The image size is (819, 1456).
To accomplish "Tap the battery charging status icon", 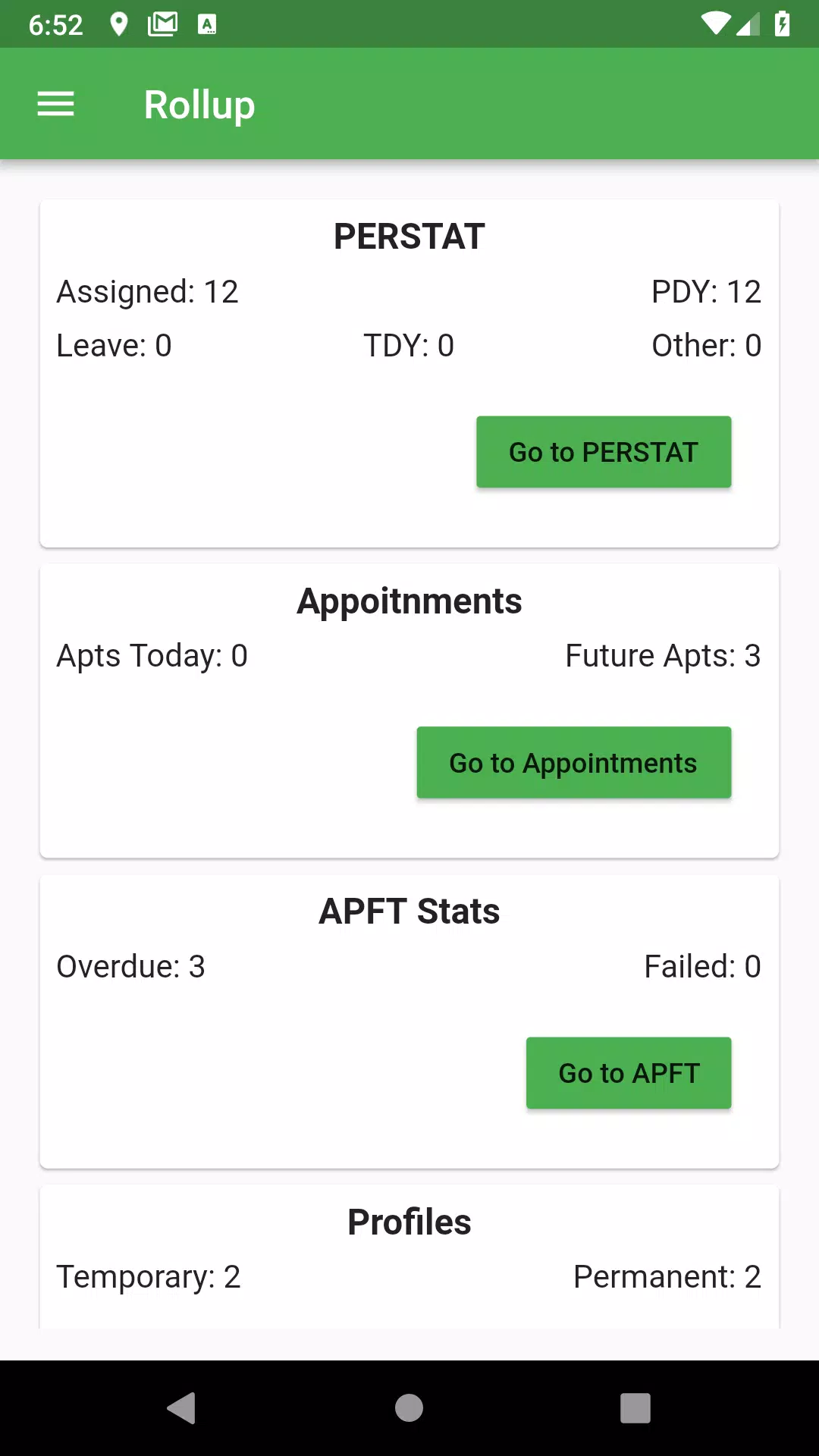I will 782,24.
